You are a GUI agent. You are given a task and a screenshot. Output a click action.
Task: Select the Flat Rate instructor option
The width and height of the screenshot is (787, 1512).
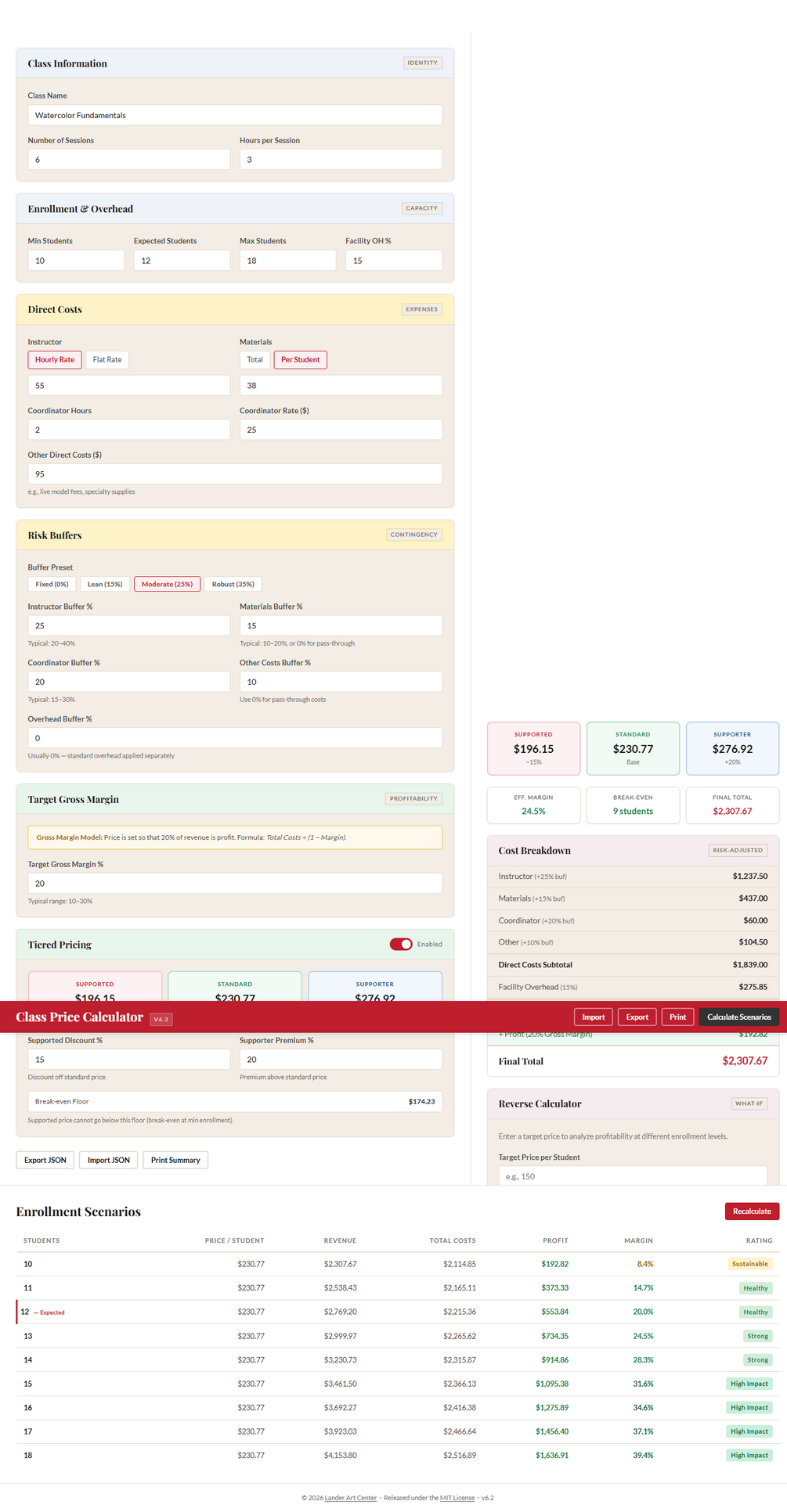[x=107, y=360]
